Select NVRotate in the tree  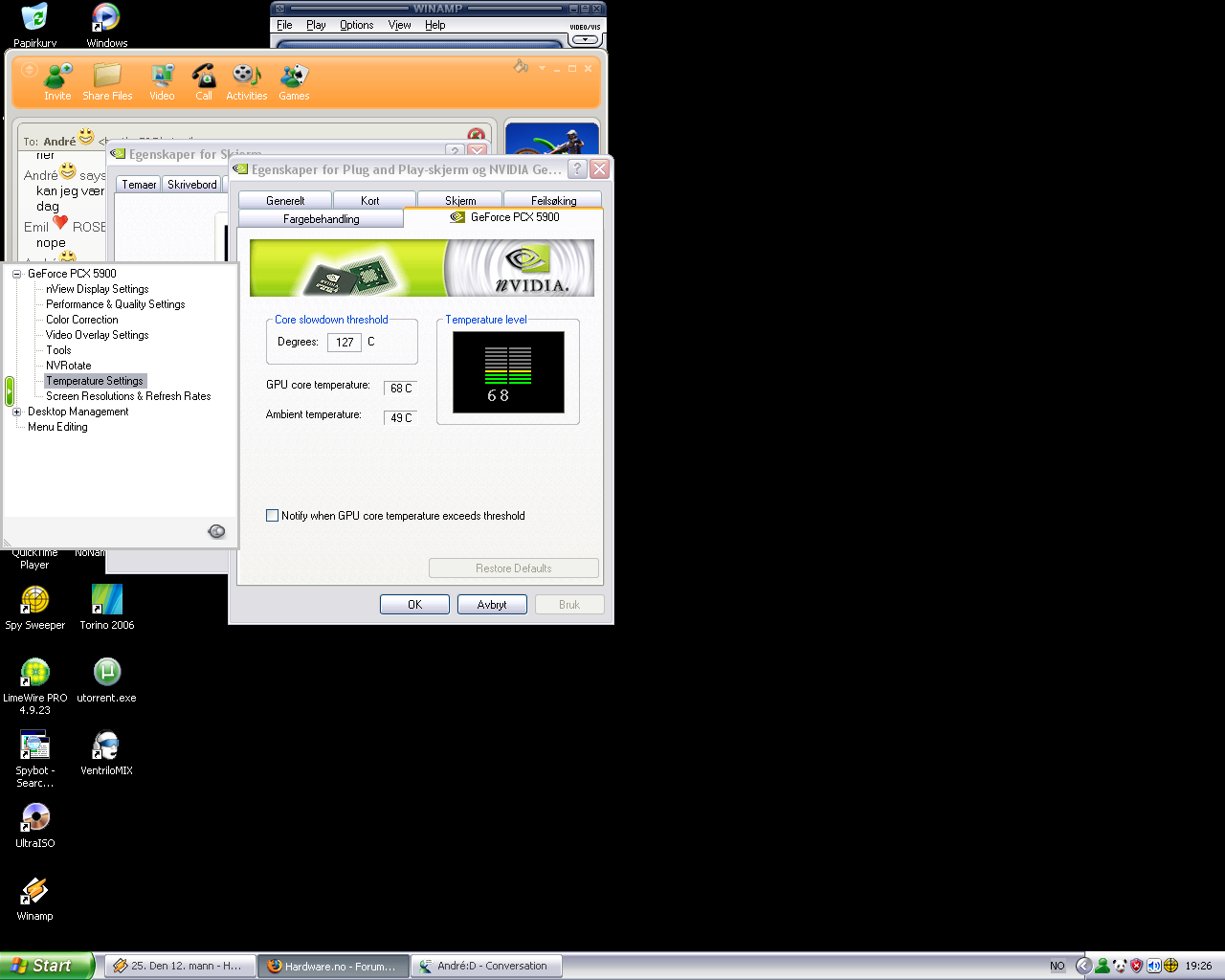(69, 366)
